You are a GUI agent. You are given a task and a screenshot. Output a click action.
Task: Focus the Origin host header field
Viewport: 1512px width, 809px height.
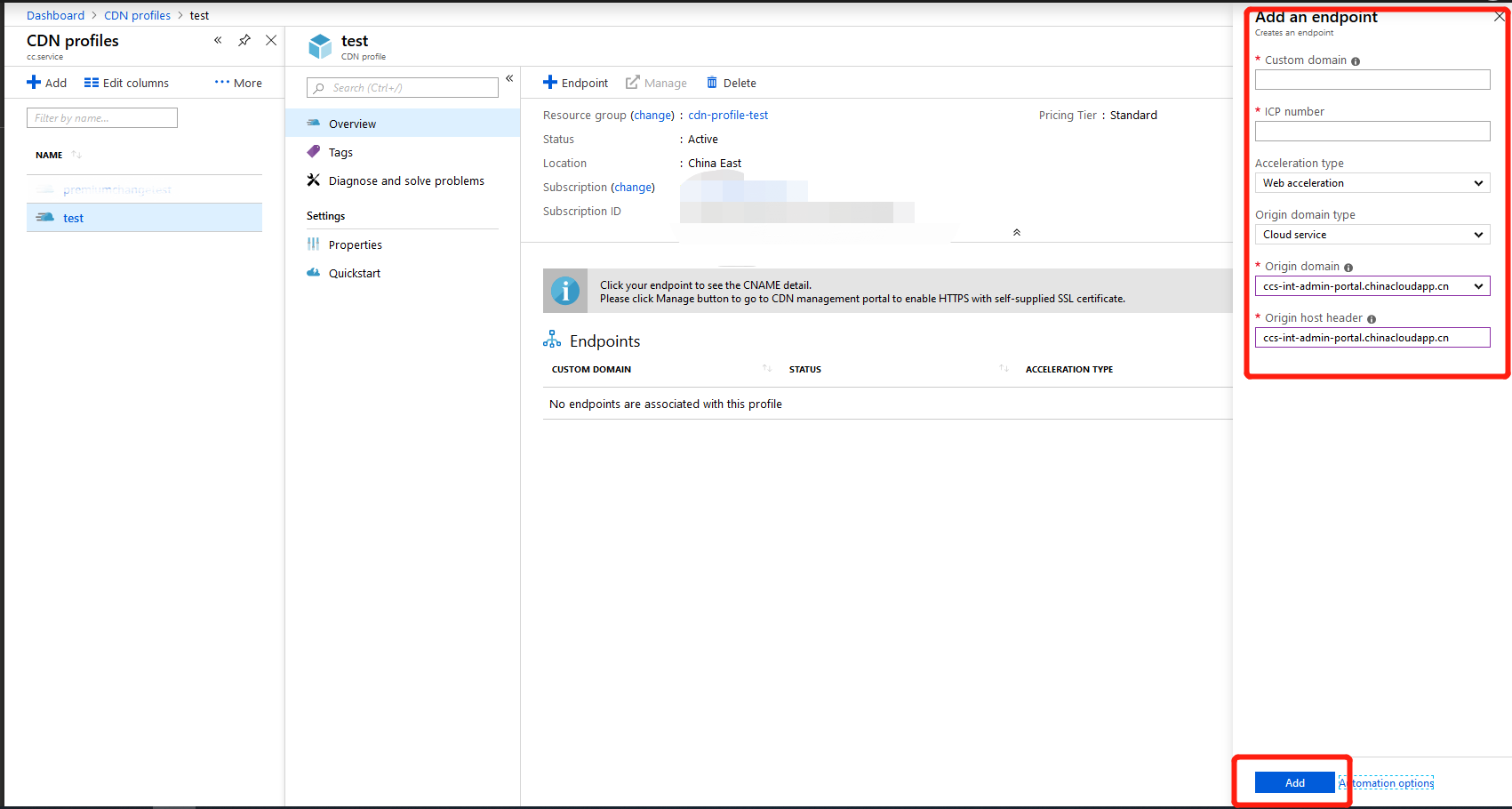click(1372, 338)
